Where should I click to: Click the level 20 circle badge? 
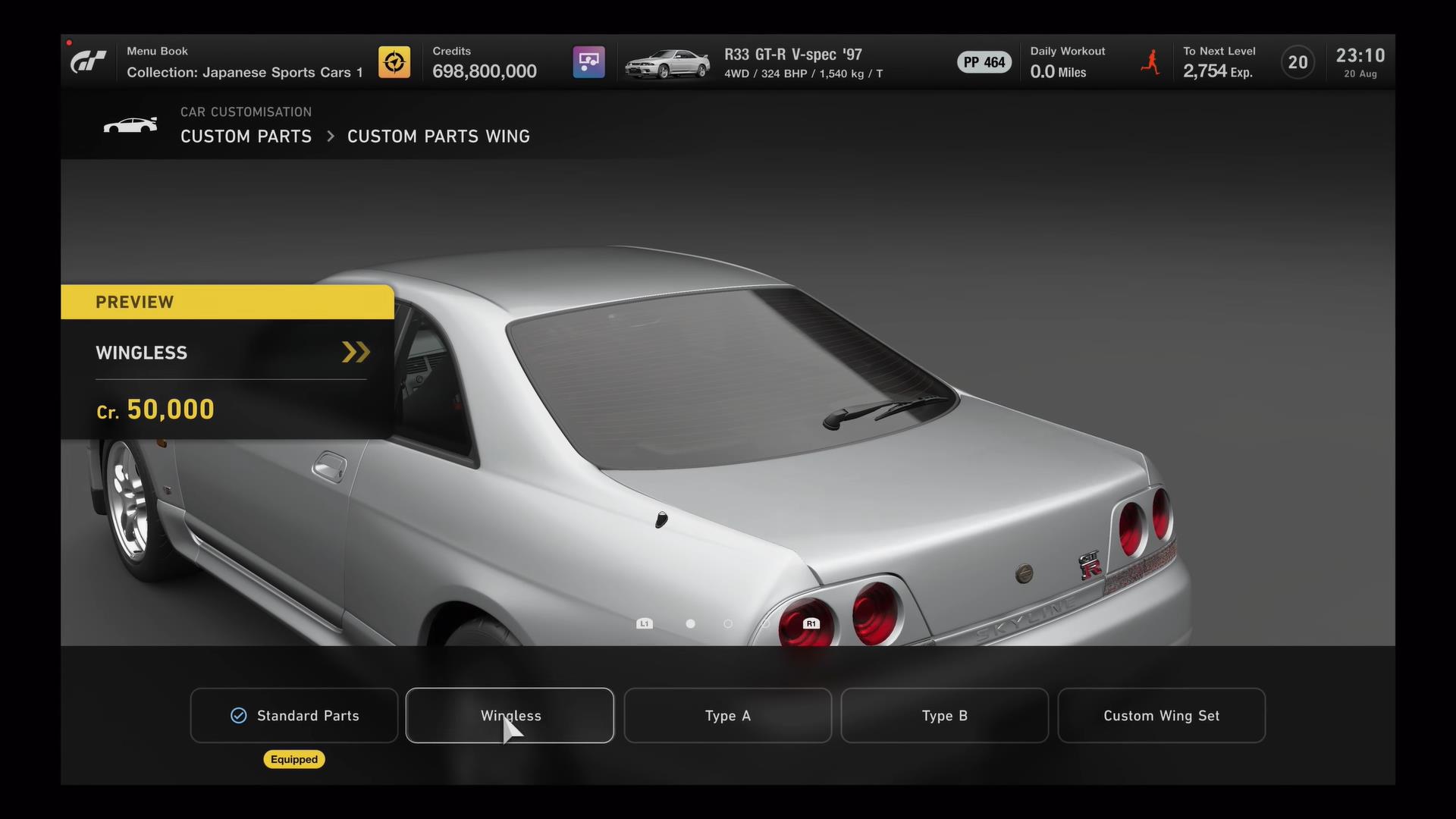click(1298, 62)
